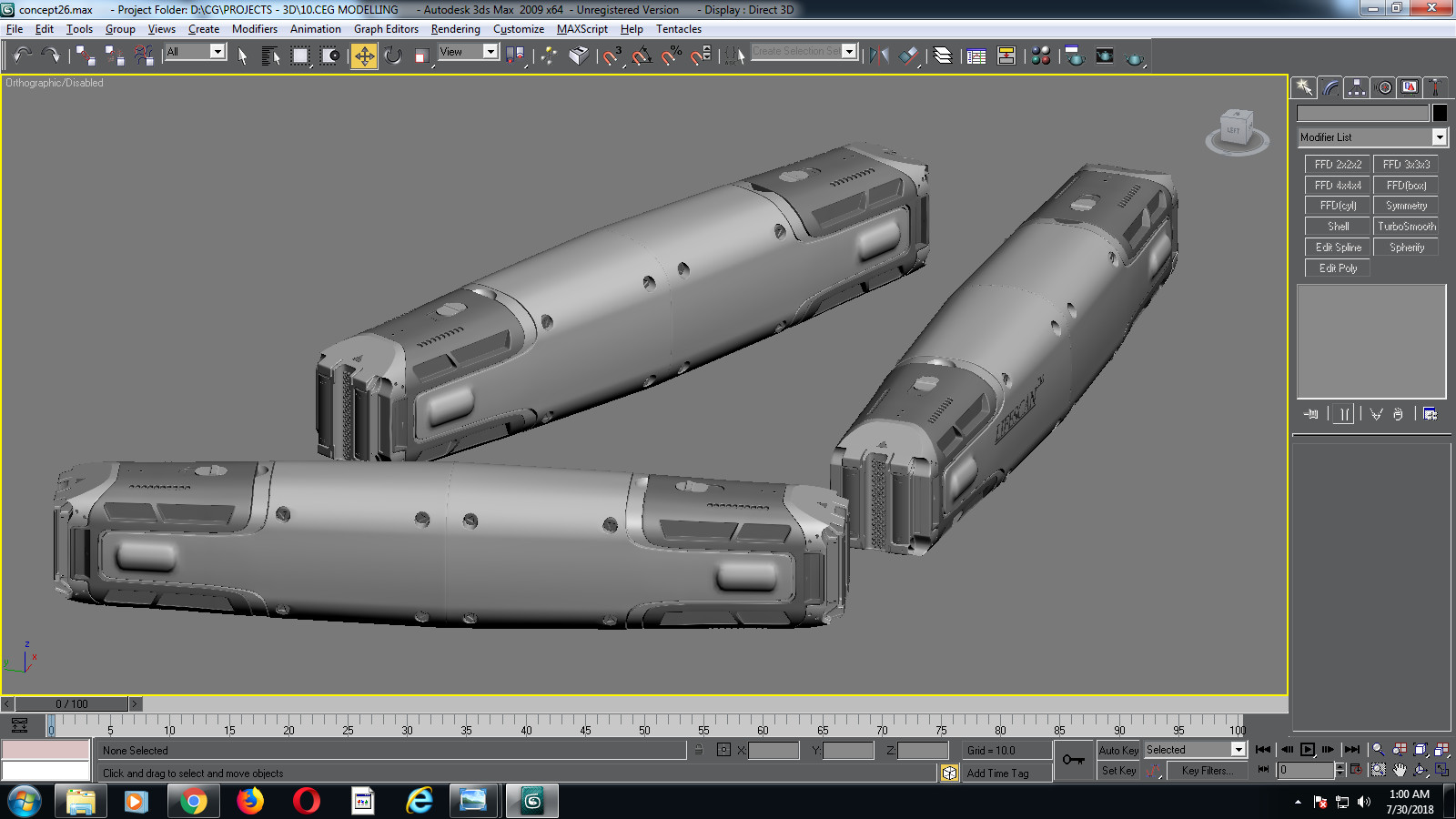Open the Material Editor
Viewport: 1456px width, 819px height.
point(1040,56)
